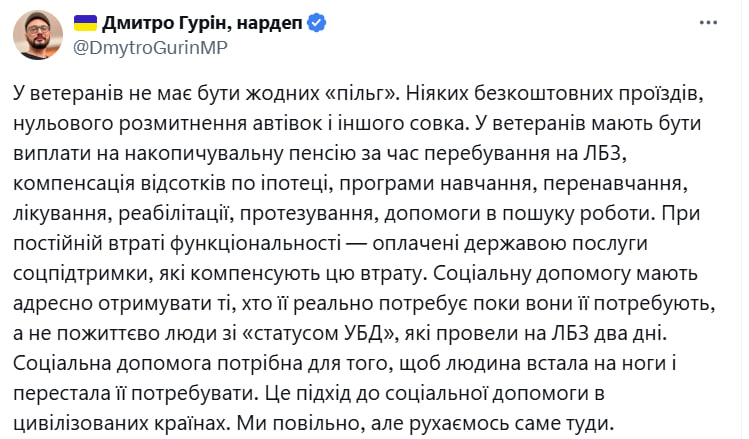Click the phrase 'допомоги в пошуку роботи'
This screenshot has width=749, height=439.
[x=518, y=214]
